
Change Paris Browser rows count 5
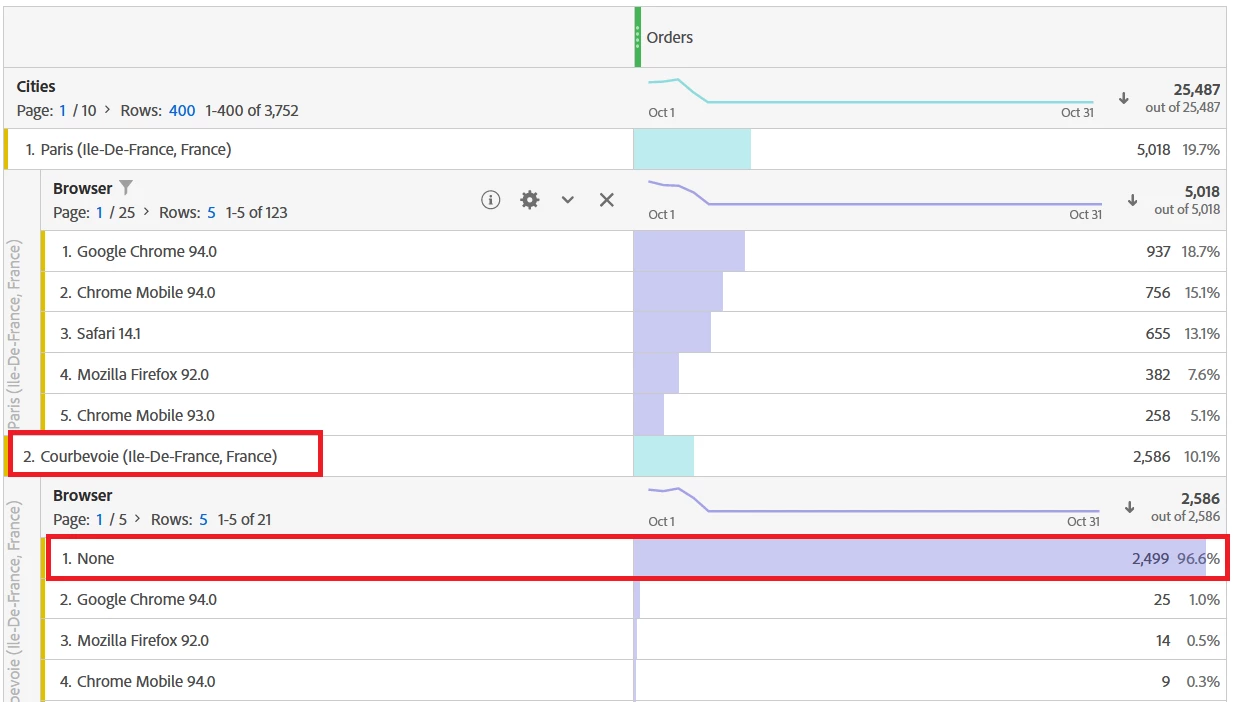pyautogui.click(x=212, y=212)
